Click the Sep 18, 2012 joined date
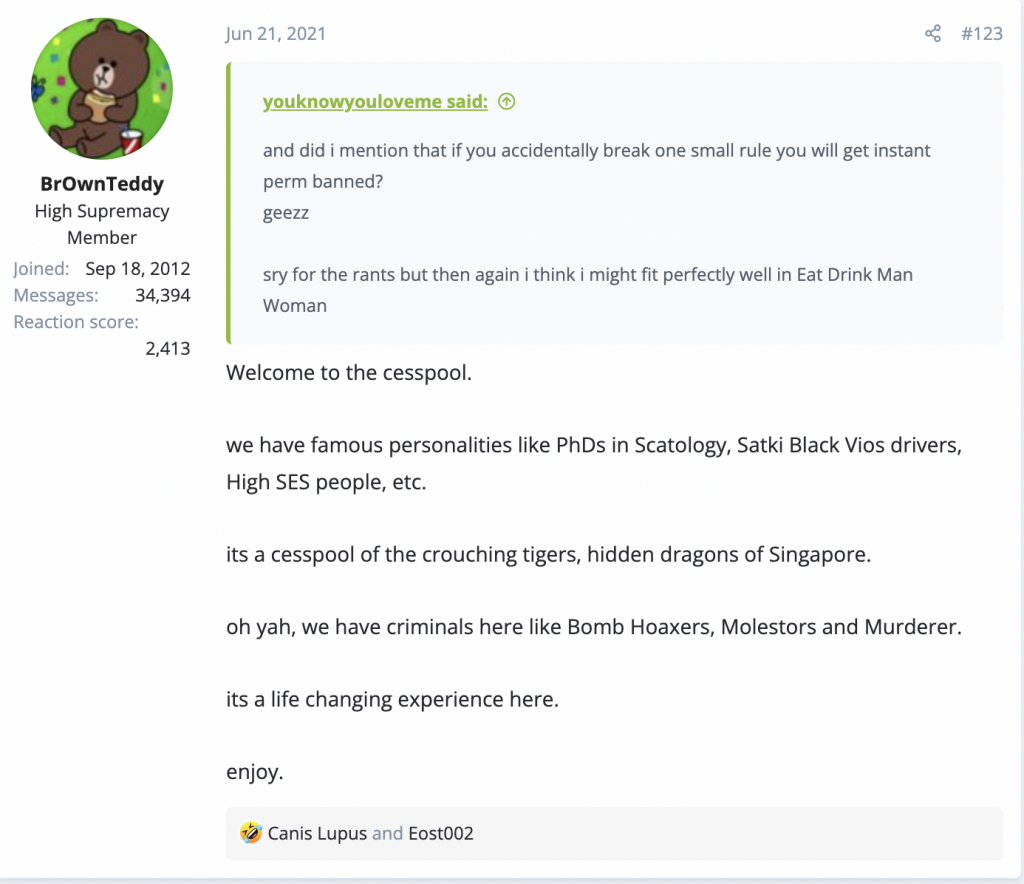The height and width of the screenshot is (884, 1024). tap(137, 269)
